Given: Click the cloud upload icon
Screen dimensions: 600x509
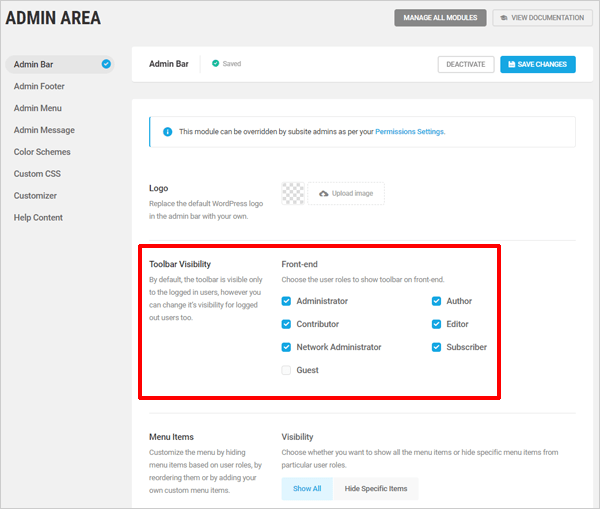Looking at the screenshot, I should pyautogui.click(x=324, y=194).
